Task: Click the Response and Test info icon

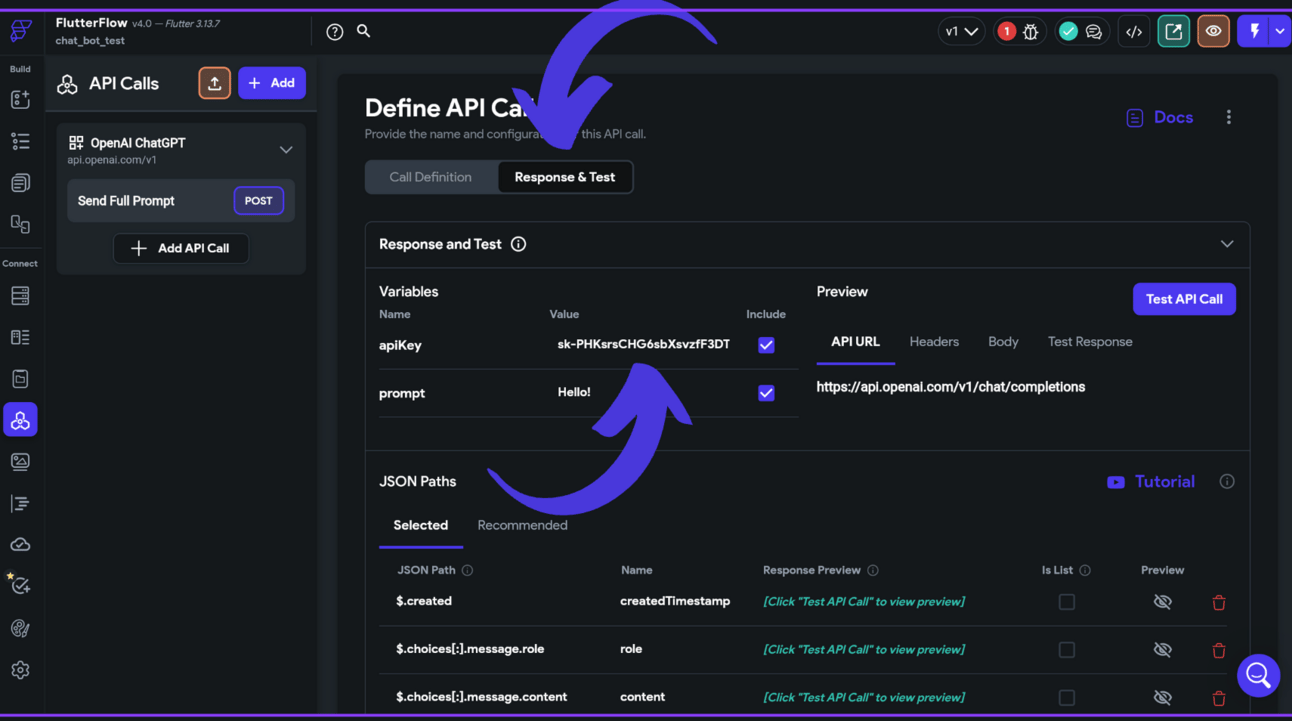Action: 518,244
